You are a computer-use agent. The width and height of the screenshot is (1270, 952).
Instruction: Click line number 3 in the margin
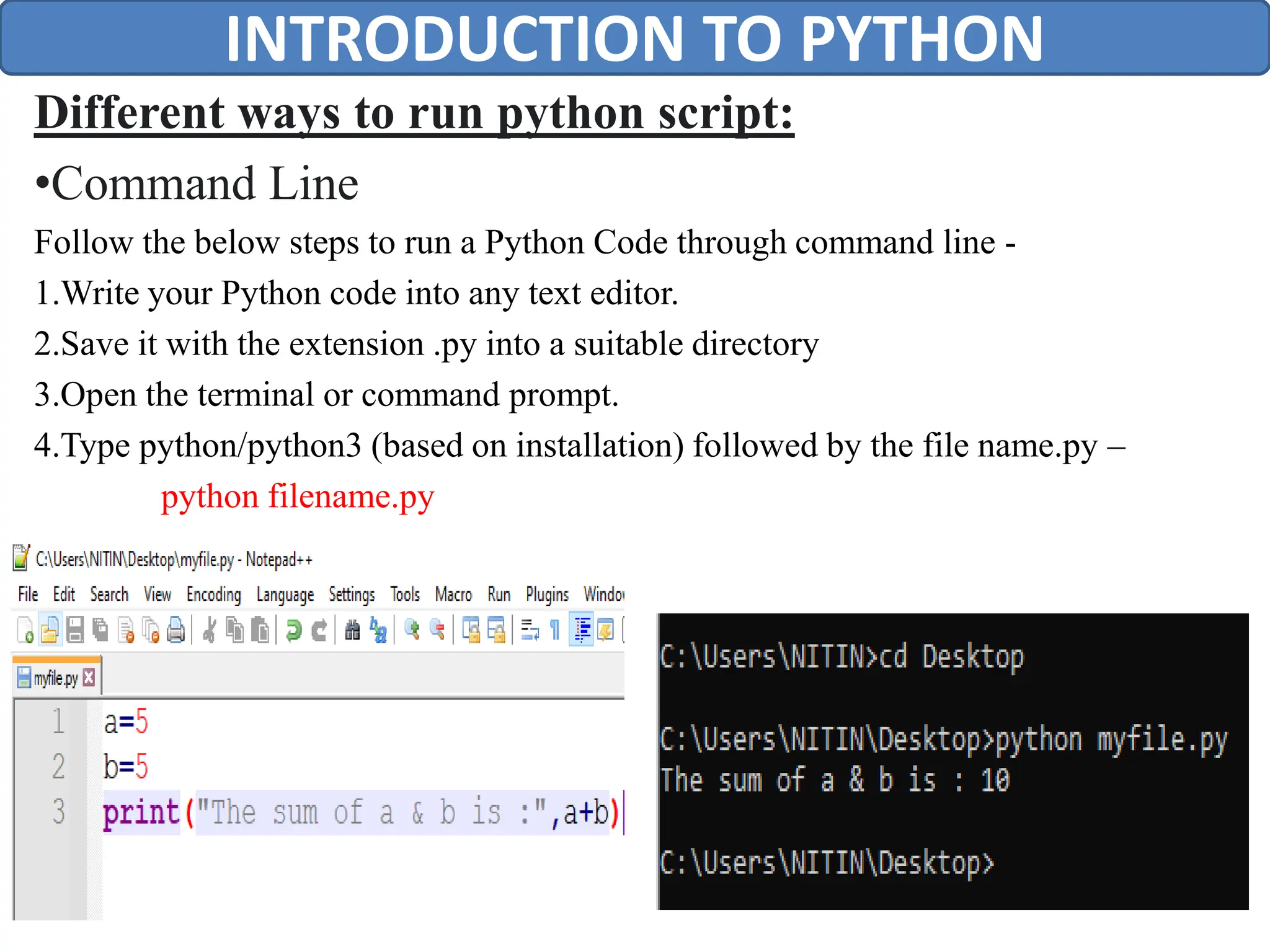[x=58, y=811]
